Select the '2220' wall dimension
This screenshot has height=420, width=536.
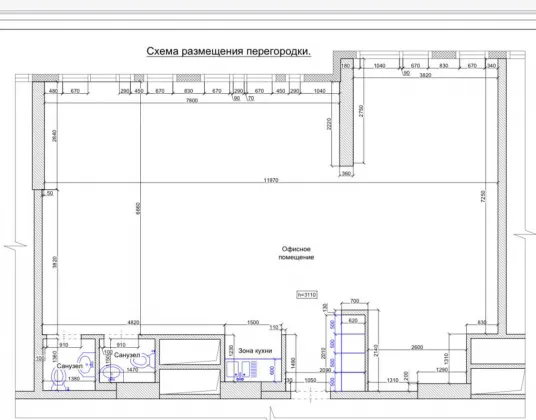[329, 124]
